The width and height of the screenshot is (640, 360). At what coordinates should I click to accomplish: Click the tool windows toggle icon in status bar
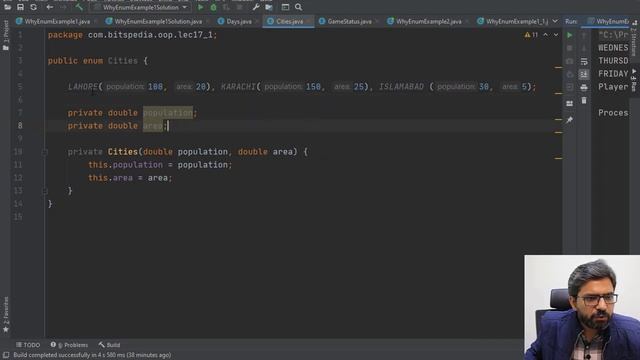click(x=6, y=355)
